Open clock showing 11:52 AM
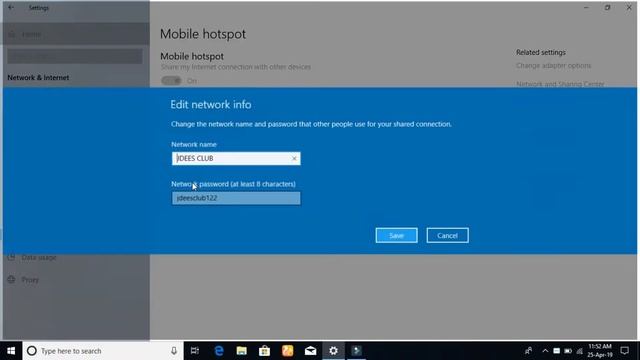Viewport: 640px width, 360px height. [x=600, y=351]
